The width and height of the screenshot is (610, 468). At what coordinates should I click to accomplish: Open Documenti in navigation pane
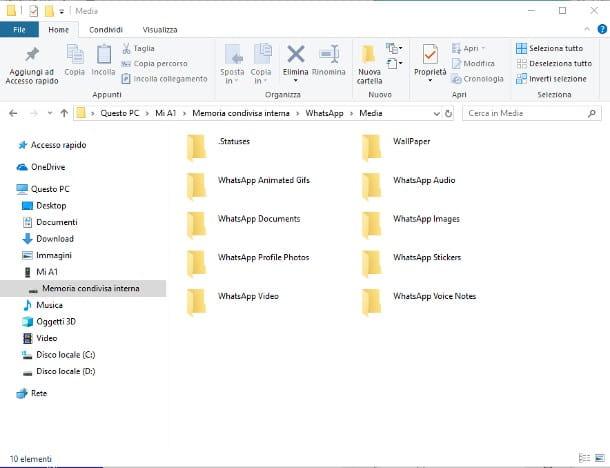(50, 222)
